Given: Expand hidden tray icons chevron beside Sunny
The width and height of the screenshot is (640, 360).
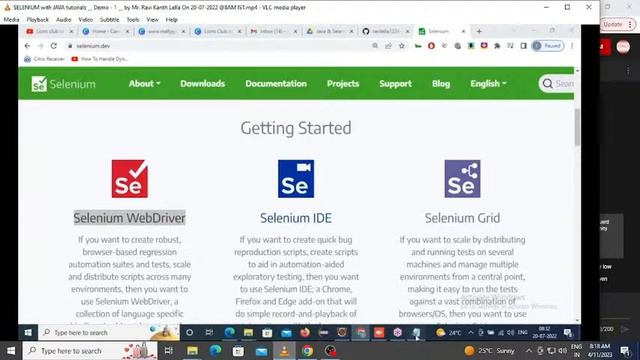Looking at the screenshot, I should click(529, 351).
